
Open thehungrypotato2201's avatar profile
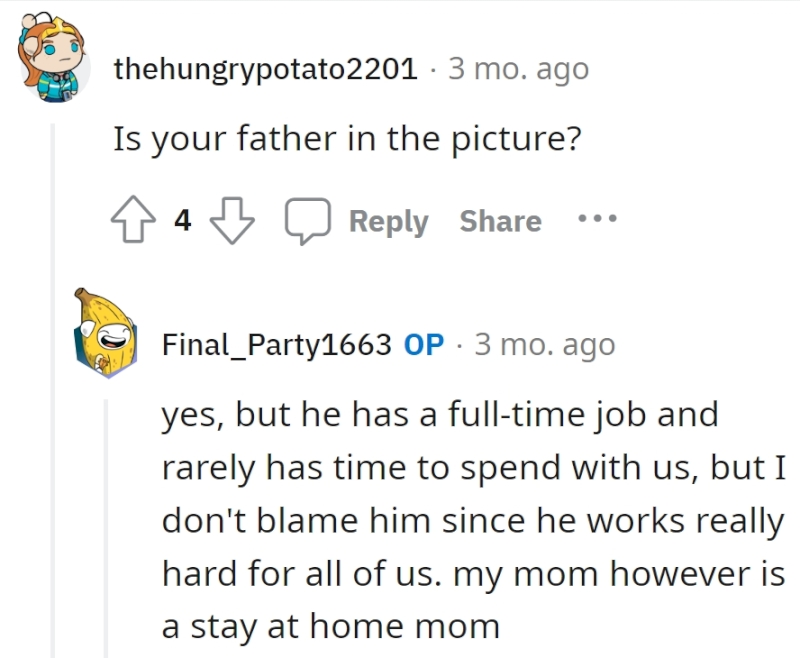coord(52,57)
